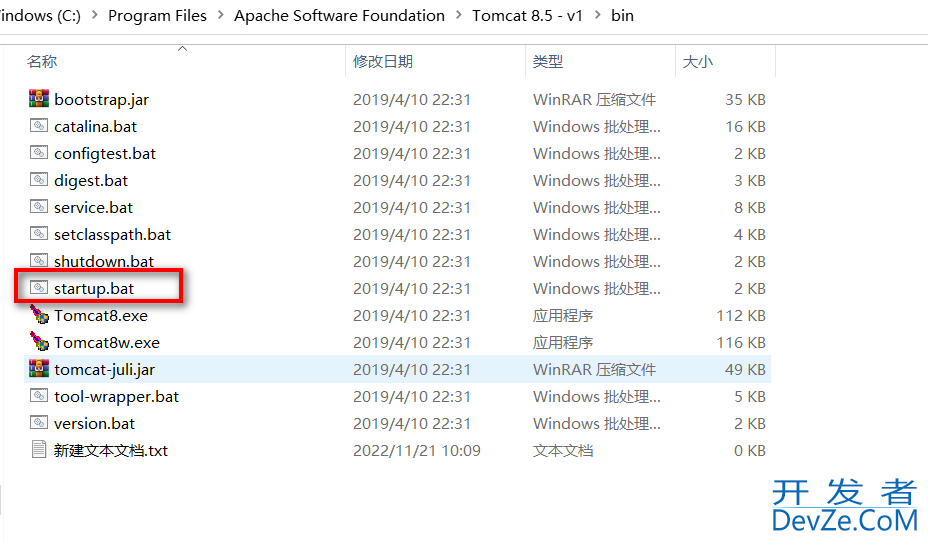Select the Tomcat8.exe file name
The height and width of the screenshot is (542, 928).
(101, 316)
